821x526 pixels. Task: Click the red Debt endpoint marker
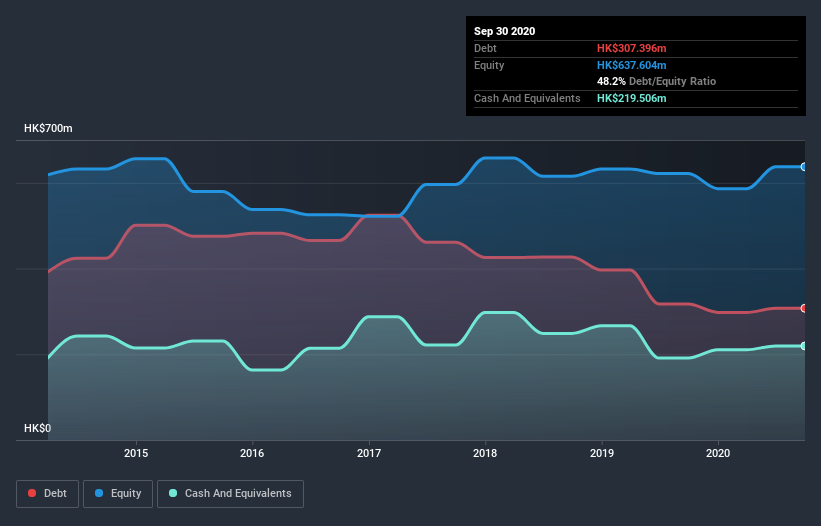pyautogui.click(x=804, y=308)
